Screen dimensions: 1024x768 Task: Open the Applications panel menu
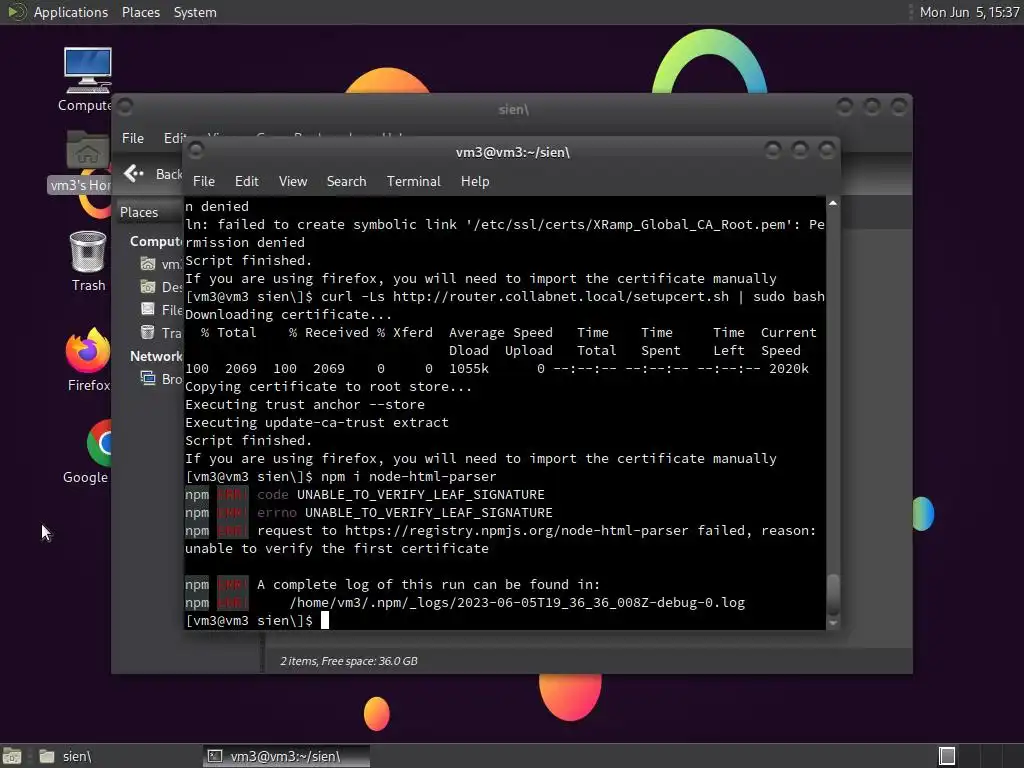pos(71,12)
